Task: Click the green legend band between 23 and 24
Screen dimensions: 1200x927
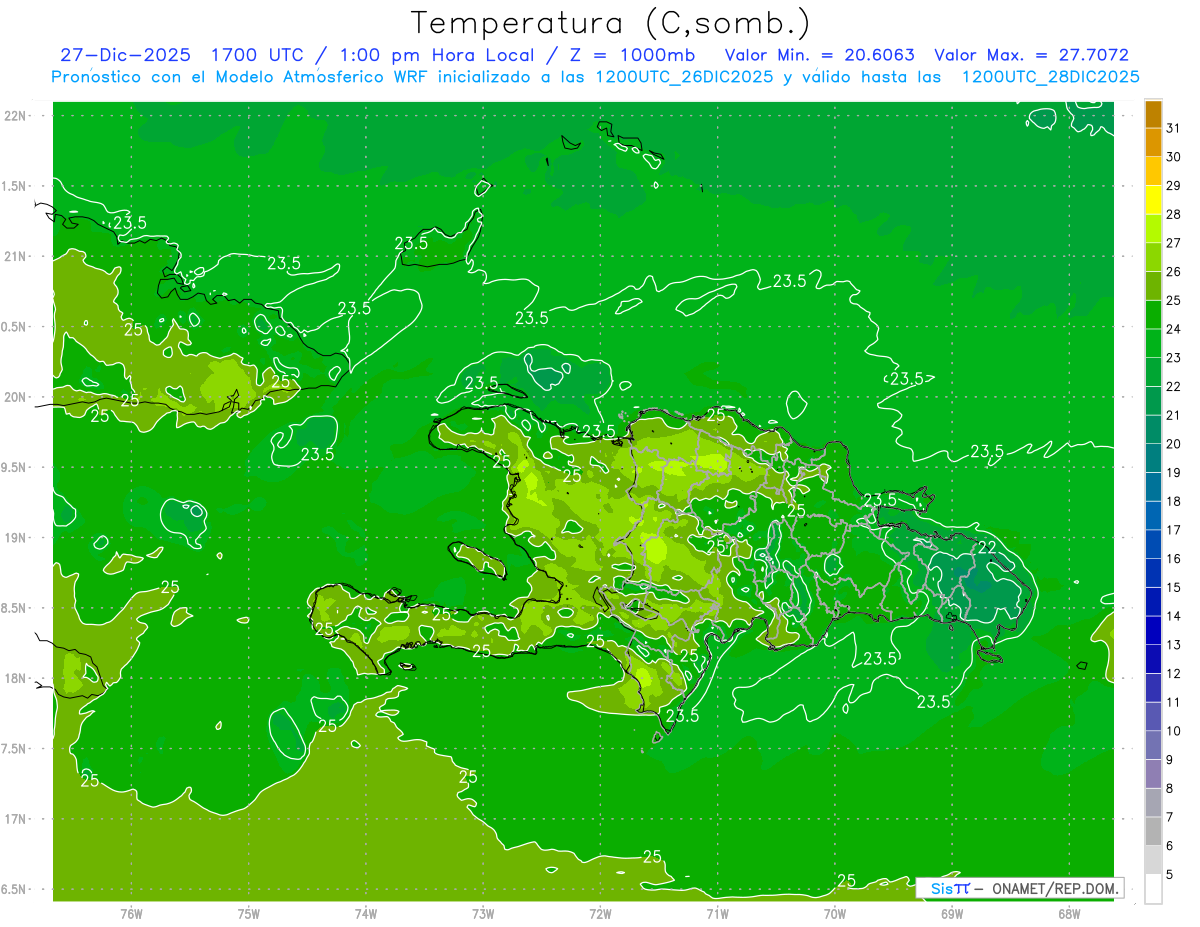Action: pyautogui.click(x=1153, y=343)
